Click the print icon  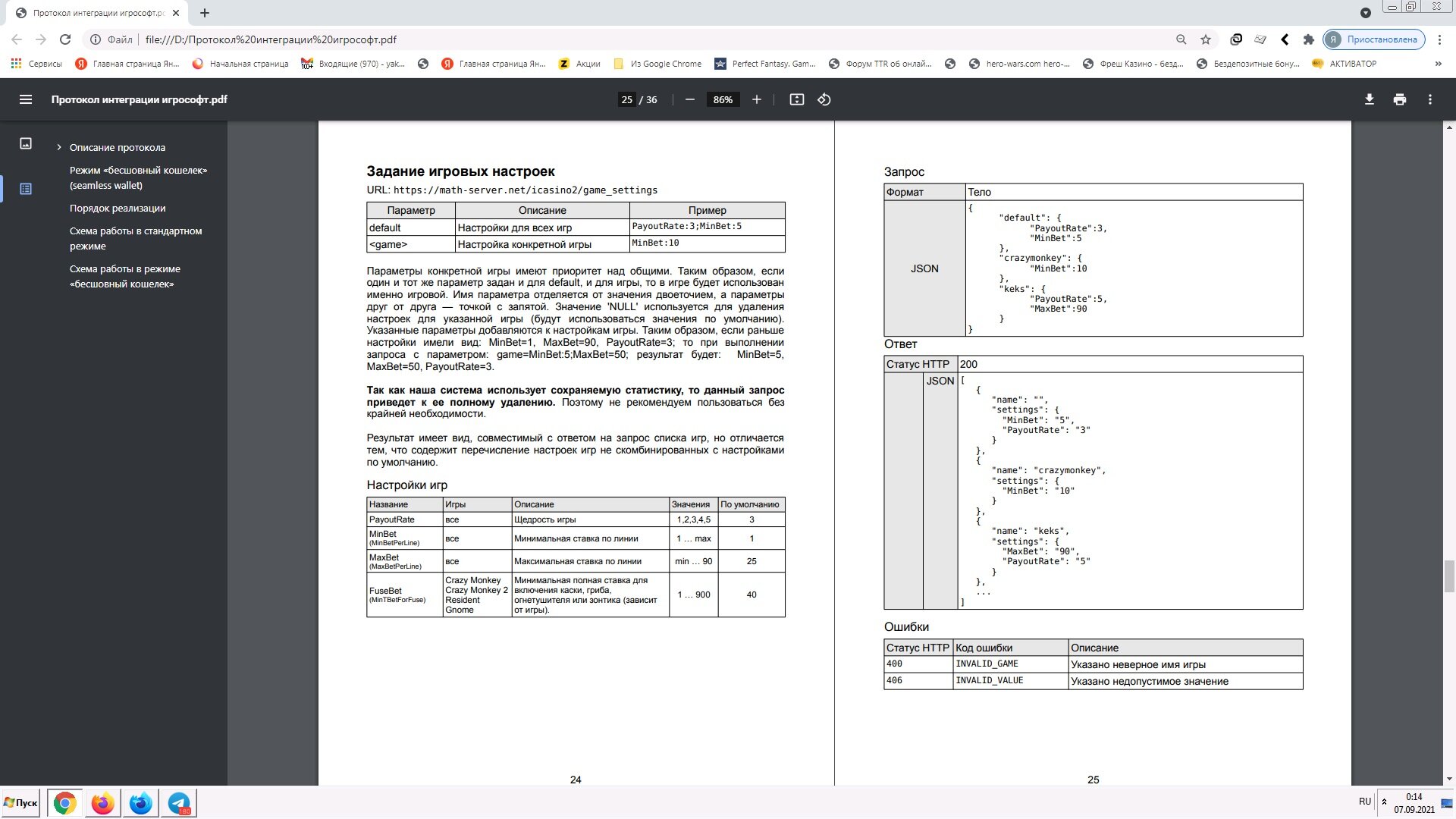(1399, 99)
